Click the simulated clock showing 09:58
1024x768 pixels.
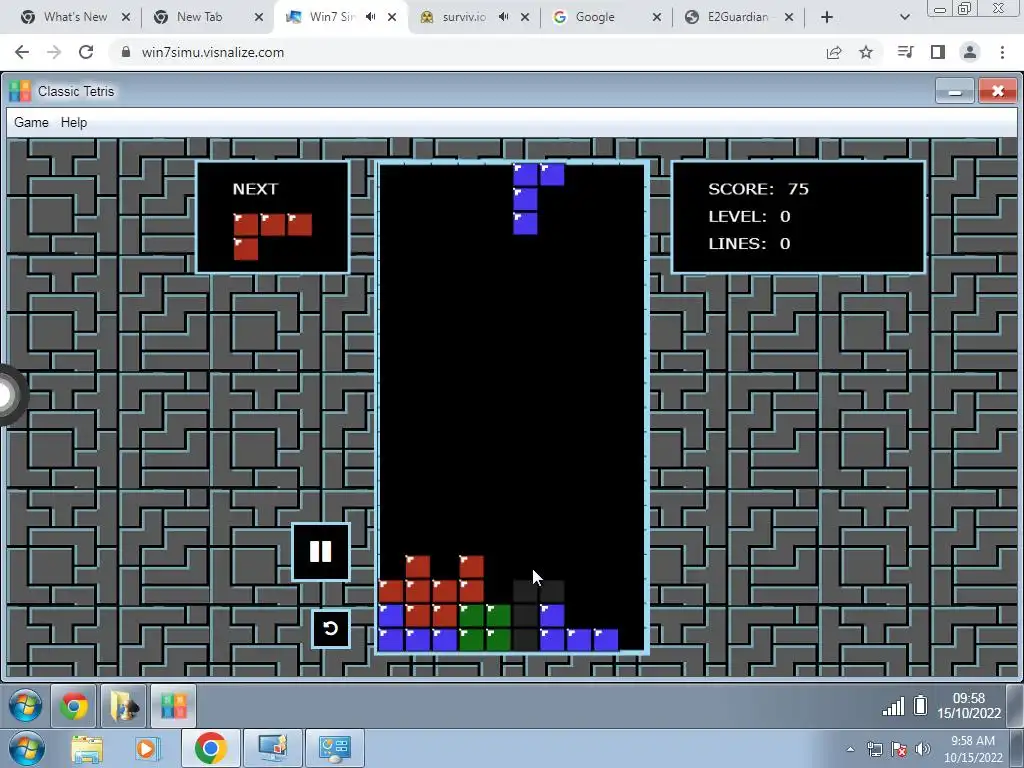(x=969, y=706)
